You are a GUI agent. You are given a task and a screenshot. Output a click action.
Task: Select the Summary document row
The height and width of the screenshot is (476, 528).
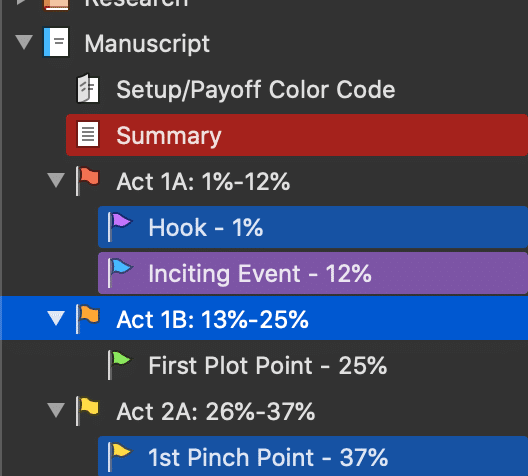tap(297, 135)
